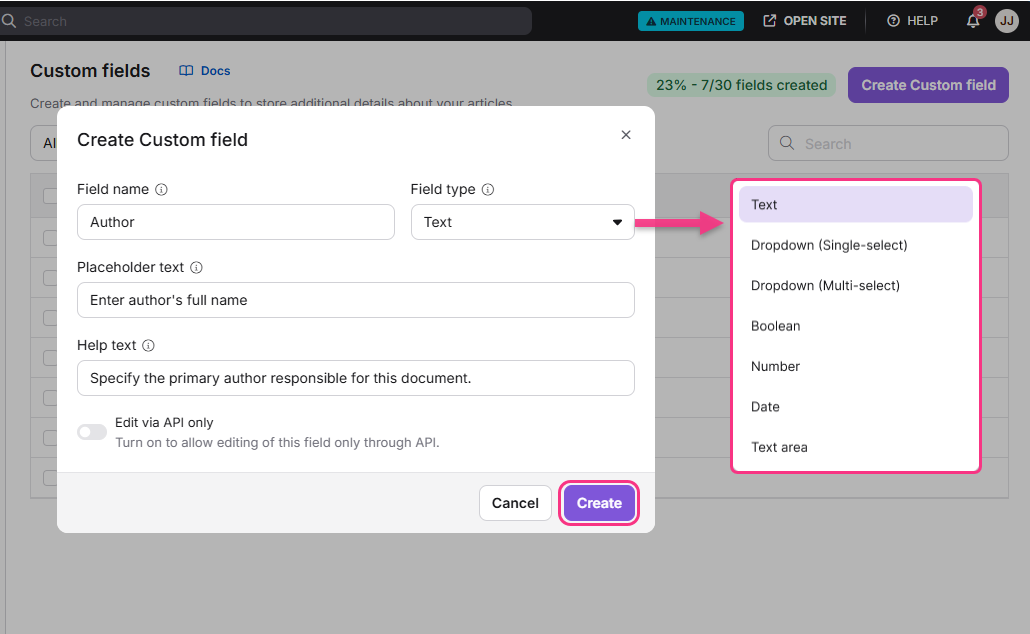The height and width of the screenshot is (634, 1030).
Task: Tick the first row checkbox in the table
Action: tap(46, 195)
